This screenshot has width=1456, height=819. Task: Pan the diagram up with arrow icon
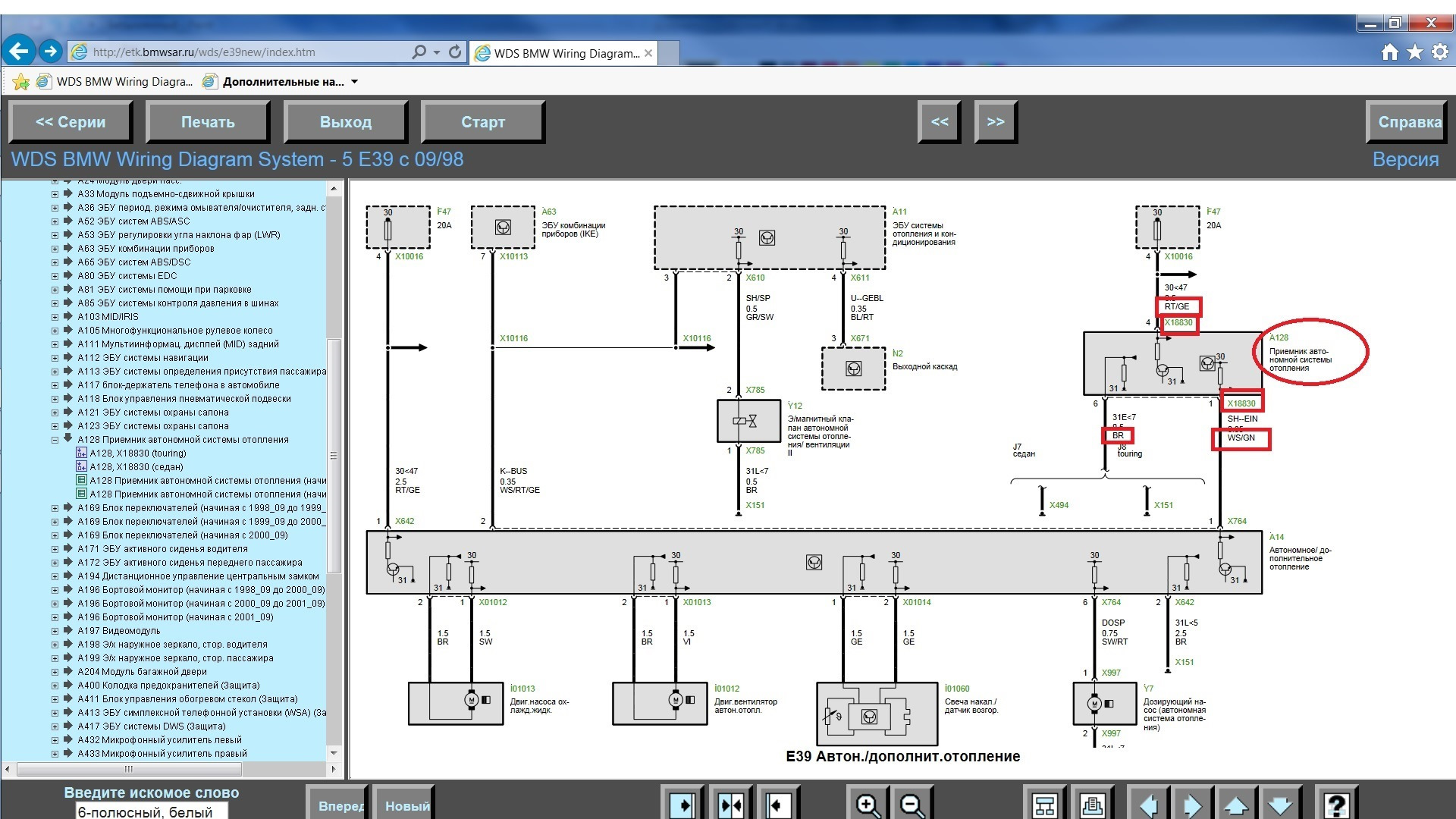pos(1236,805)
